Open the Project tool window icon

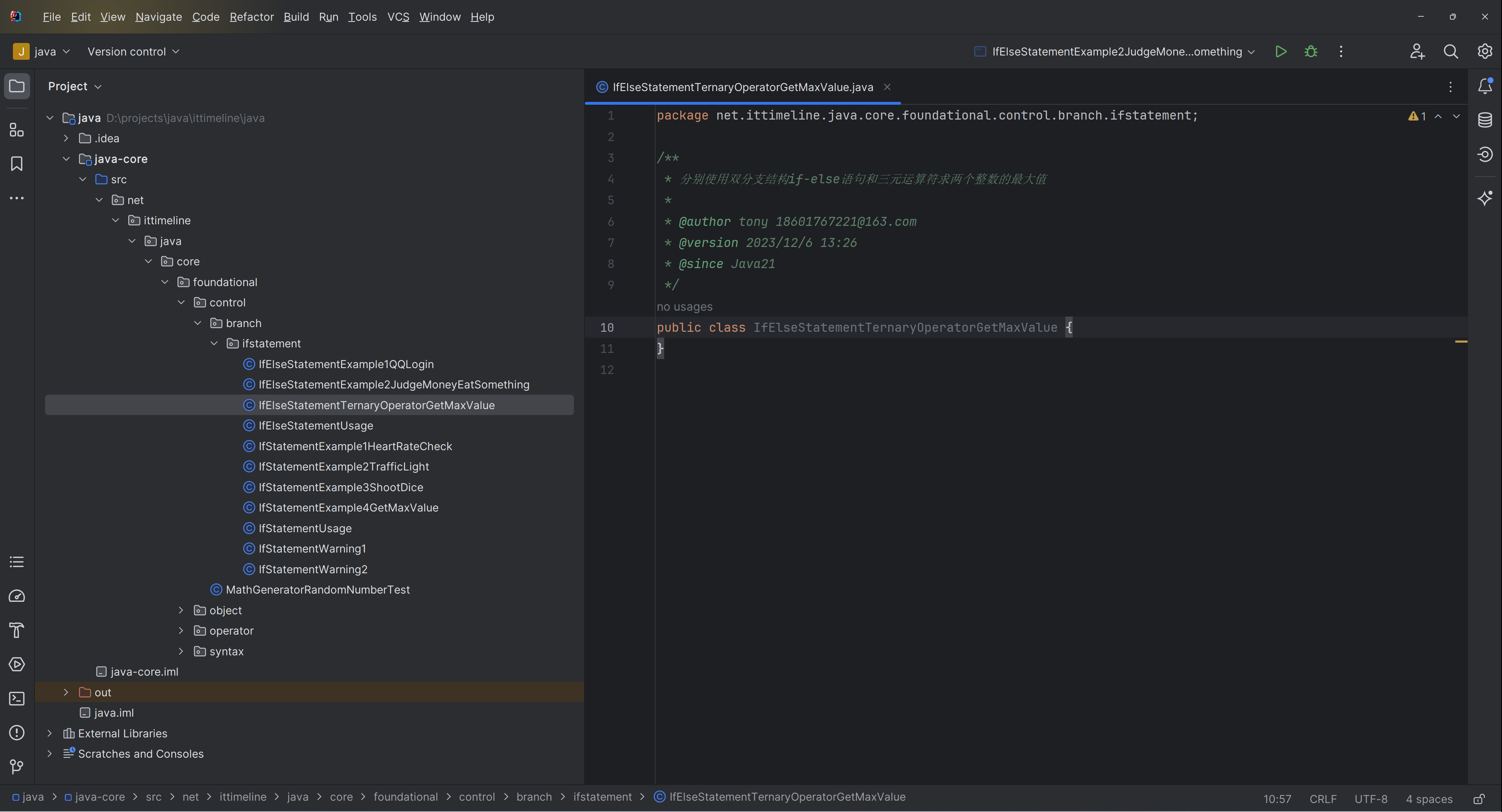point(17,86)
